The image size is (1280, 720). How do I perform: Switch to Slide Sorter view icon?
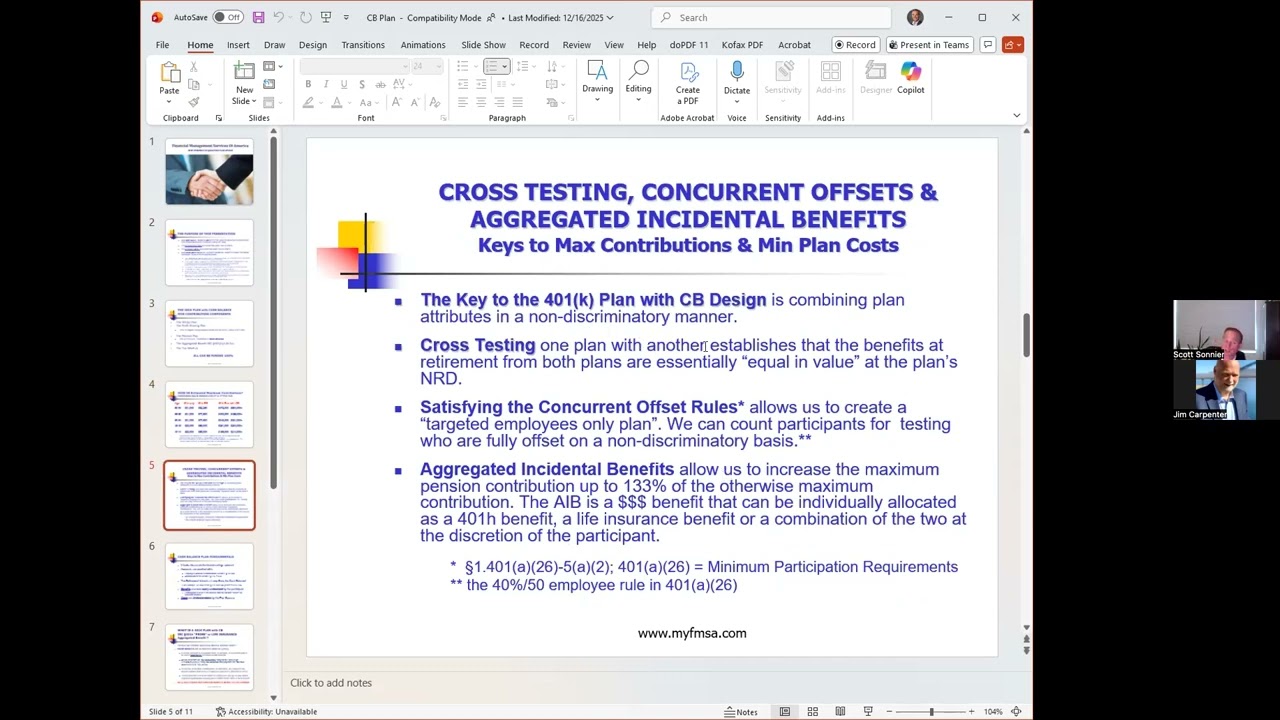813,712
